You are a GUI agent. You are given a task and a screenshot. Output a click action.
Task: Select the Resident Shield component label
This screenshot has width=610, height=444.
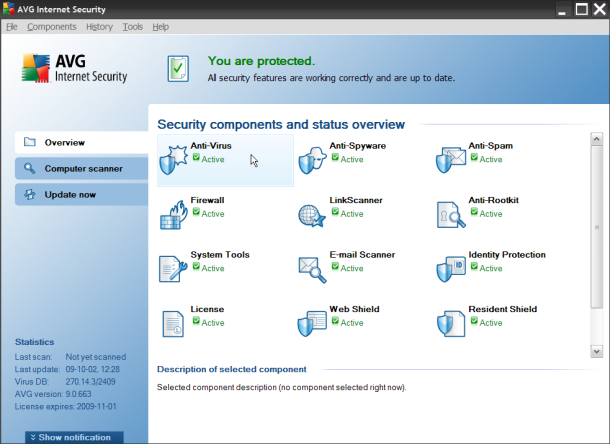503,309
